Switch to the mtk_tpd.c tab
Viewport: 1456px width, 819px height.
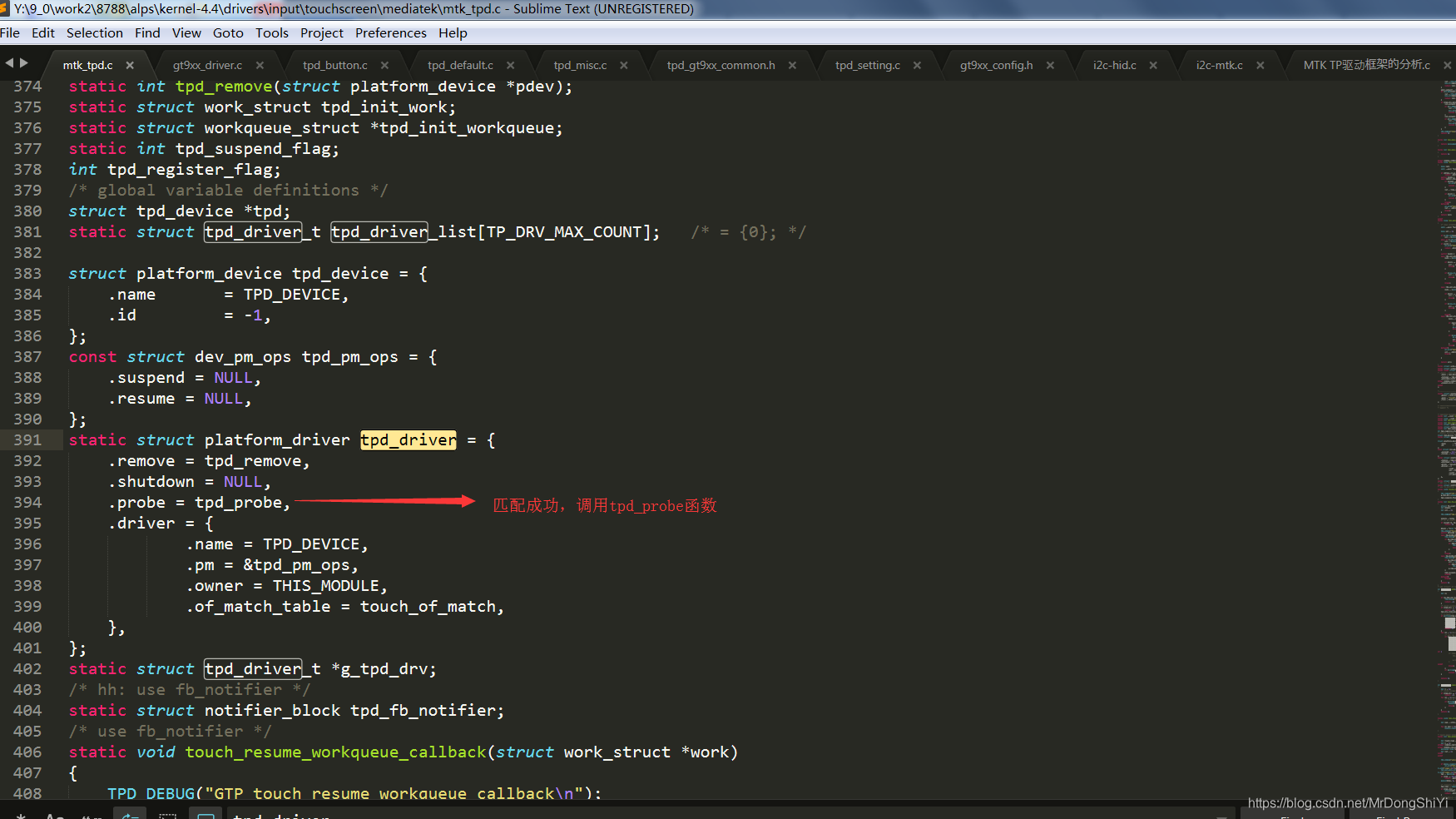[87, 65]
